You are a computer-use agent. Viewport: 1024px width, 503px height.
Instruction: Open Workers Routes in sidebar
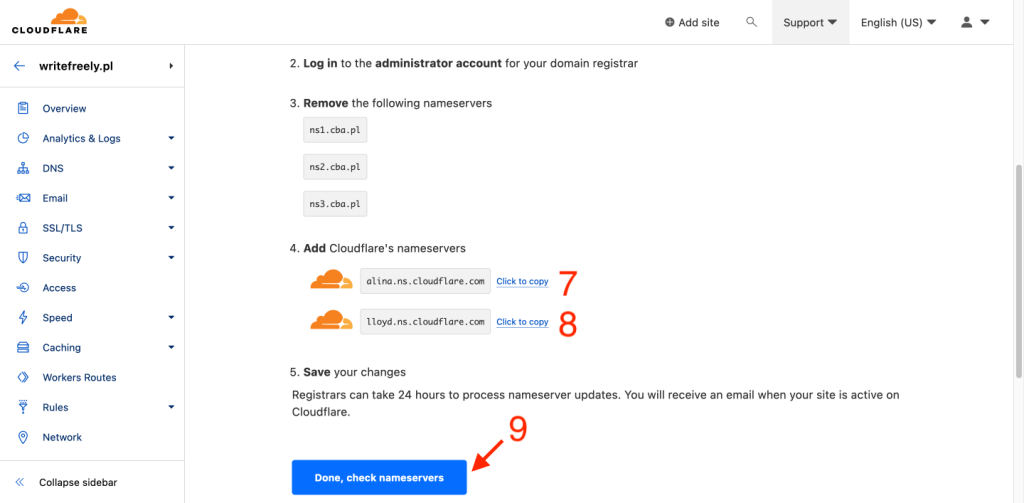(x=79, y=377)
